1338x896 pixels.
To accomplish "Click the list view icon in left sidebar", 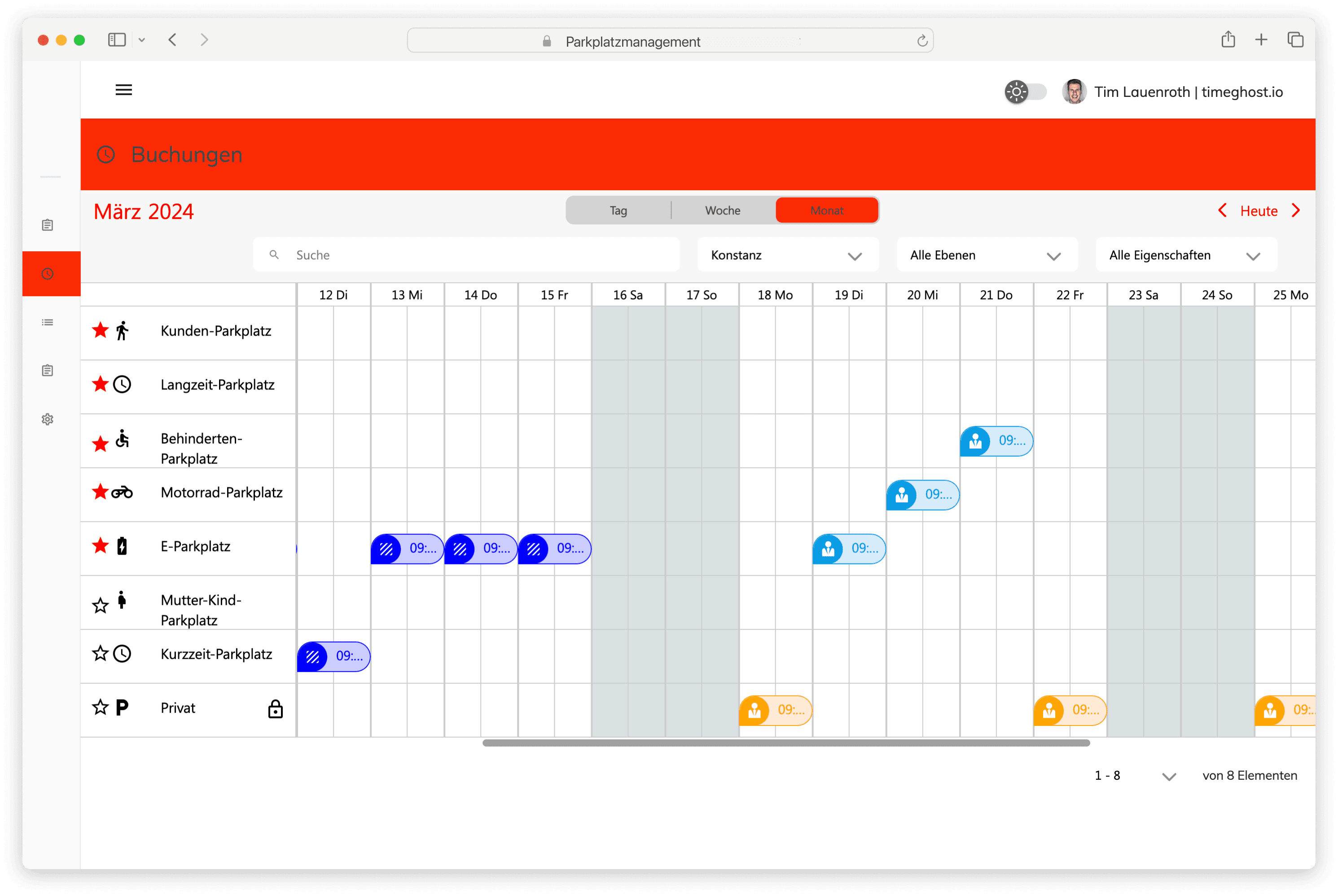I will click(x=47, y=322).
